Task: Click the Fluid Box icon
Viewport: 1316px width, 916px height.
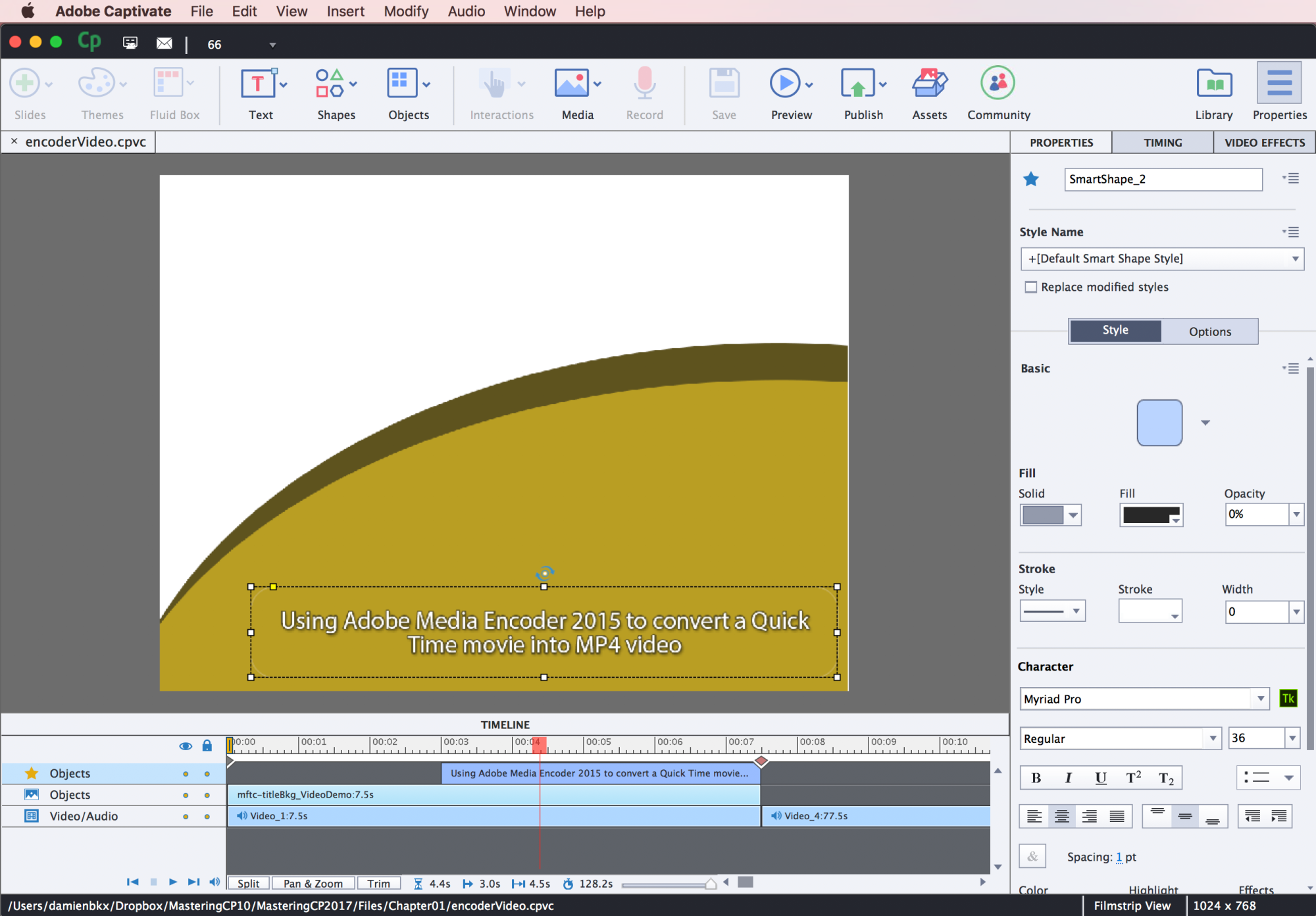Action: pyautogui.click(x=168, y=84)
